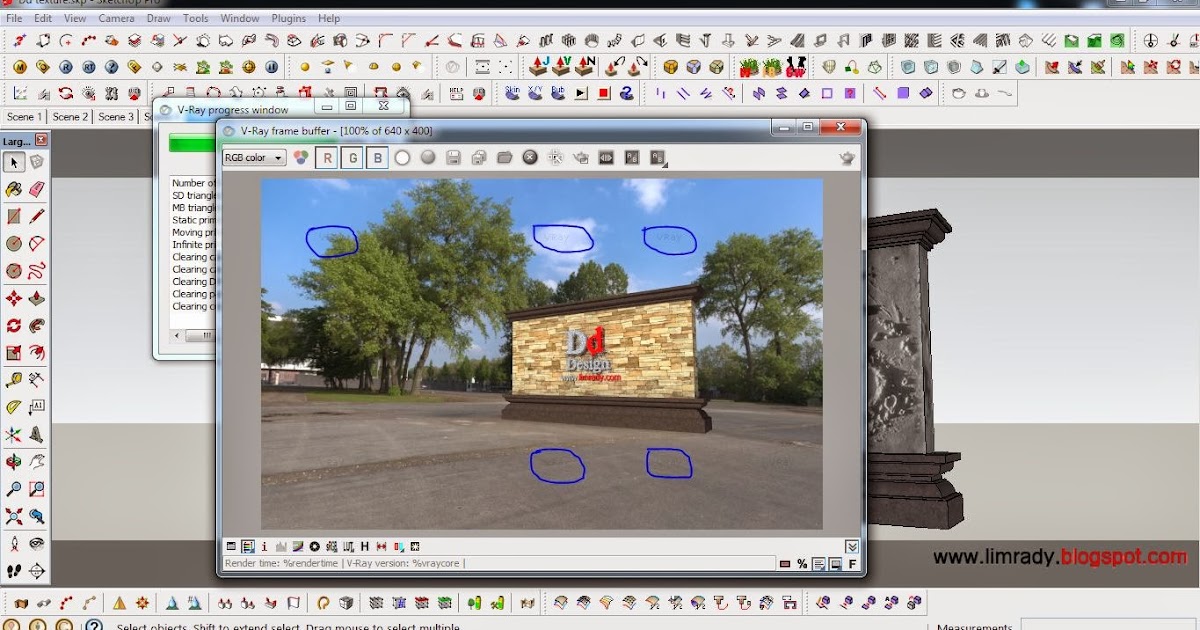This screenshot has width=1200, height=630.
Task: Open the Edit menu
Action: coord(43,18)
